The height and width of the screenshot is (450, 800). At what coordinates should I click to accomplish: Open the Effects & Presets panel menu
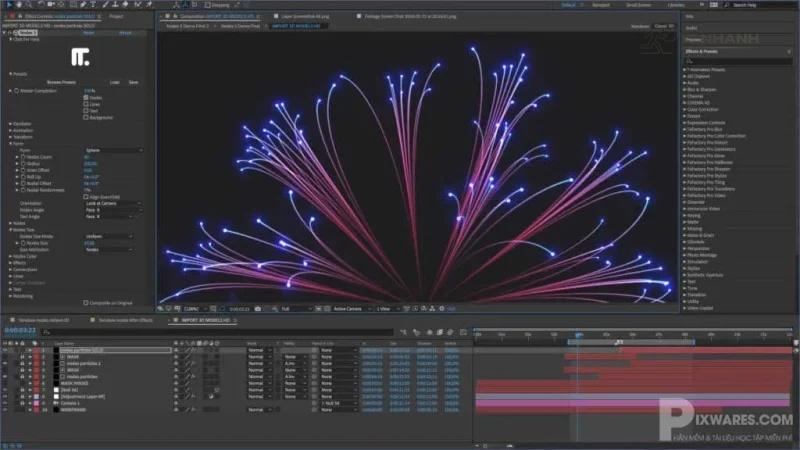(789, 52)
